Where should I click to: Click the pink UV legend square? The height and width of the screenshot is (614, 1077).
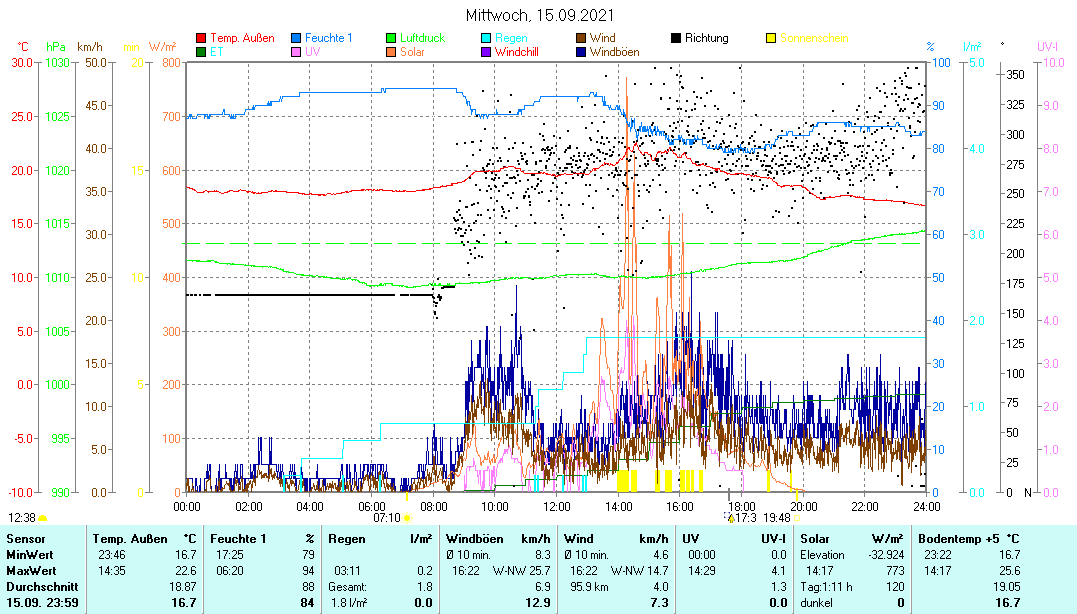pos(296,52)
